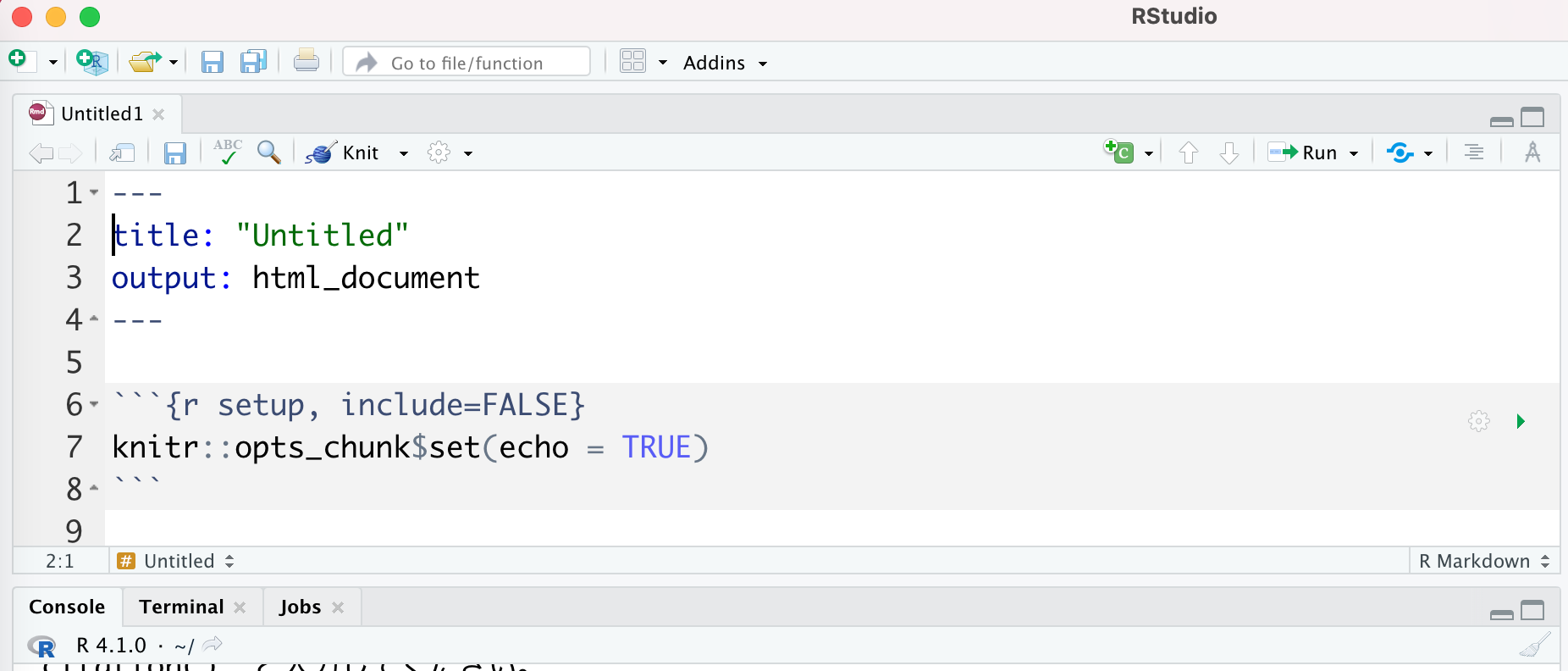The height and width of the screenshot is (671, 1568).
Task: Open Find/Replace magnifying glass icon
Action: coord(268,152)
